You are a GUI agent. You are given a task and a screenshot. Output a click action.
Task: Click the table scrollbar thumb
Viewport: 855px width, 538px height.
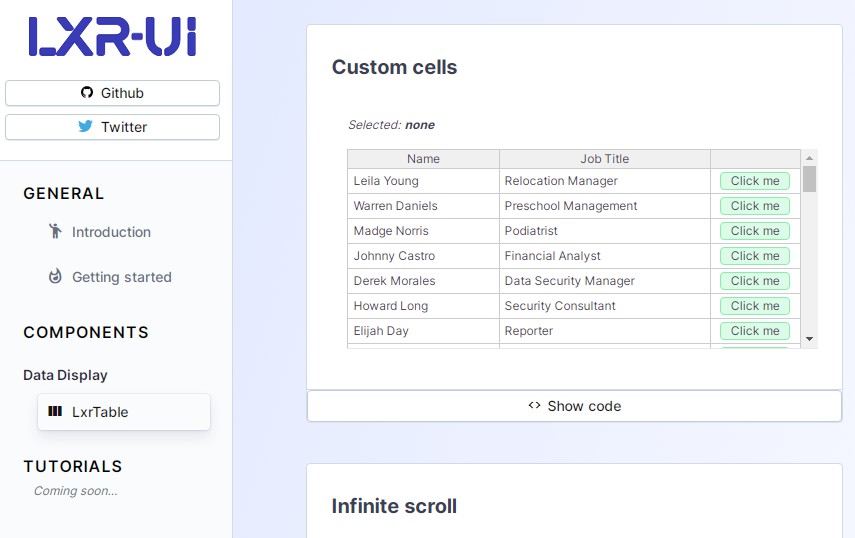click(x=810, y=179)
